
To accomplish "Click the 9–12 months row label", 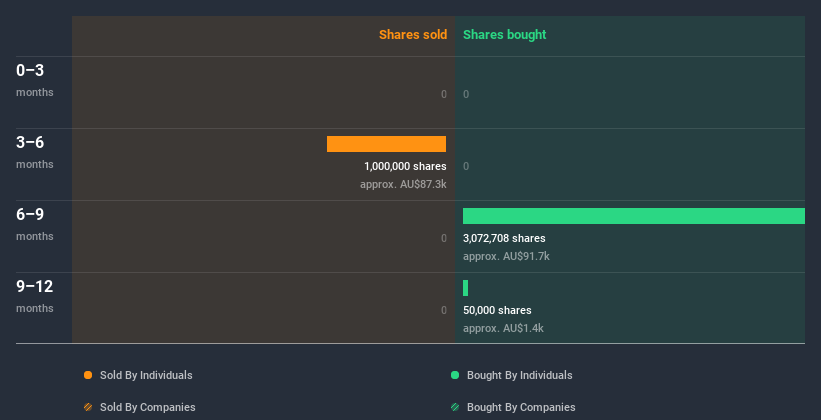I will coord(35,286).
